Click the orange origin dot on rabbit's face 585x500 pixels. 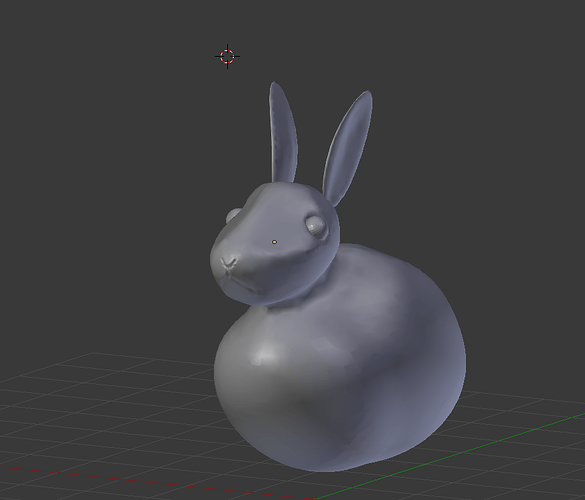[275, 242]
